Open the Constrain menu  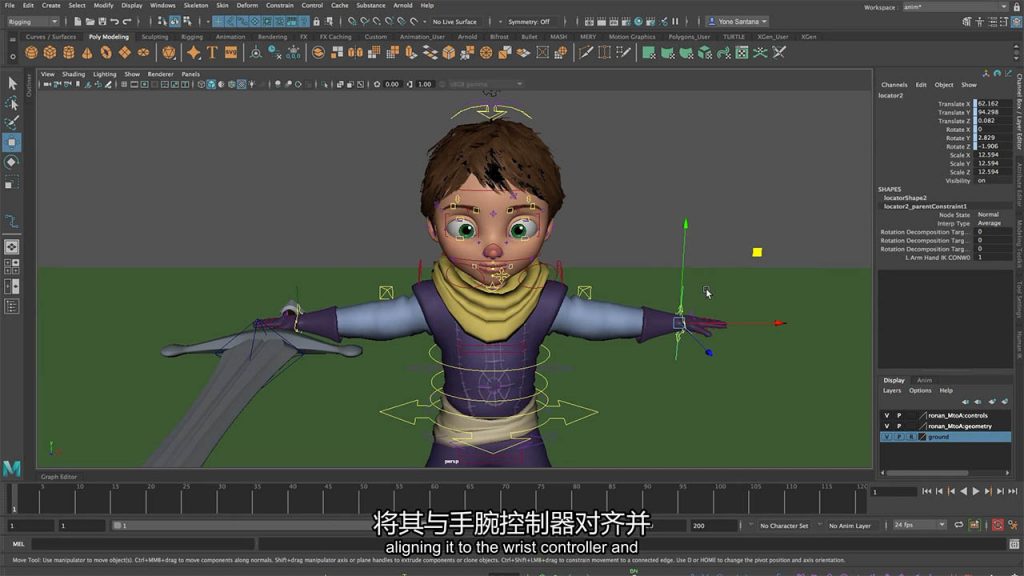(280, 5)
